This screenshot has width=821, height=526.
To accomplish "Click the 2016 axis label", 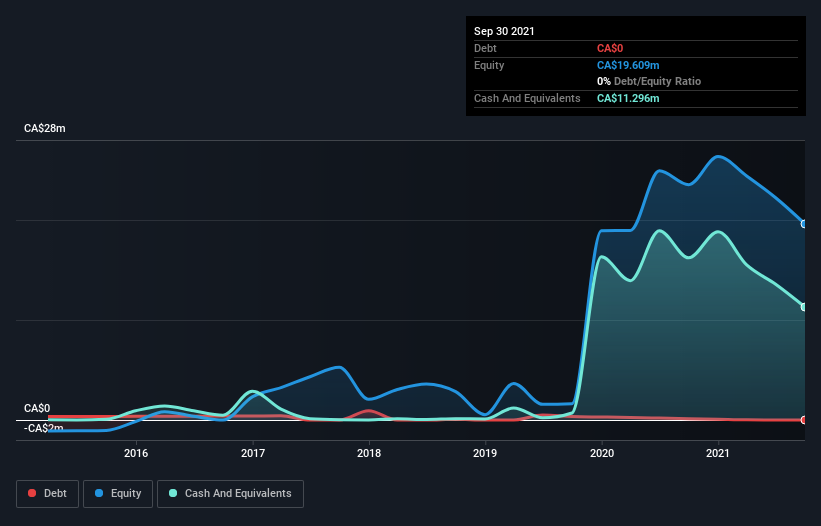I will pyautogui.click(x=136, y=453).
